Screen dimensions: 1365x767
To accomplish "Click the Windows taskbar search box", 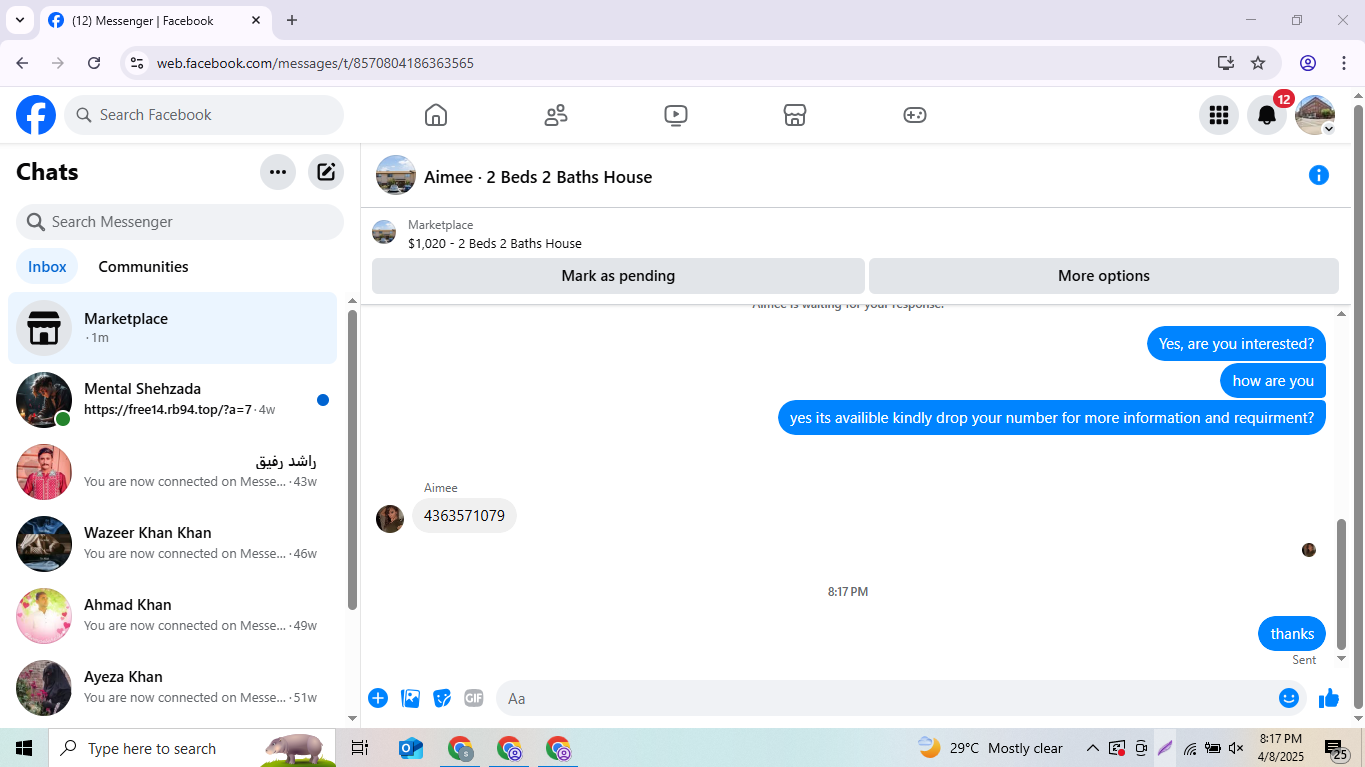I will [192, 748].
